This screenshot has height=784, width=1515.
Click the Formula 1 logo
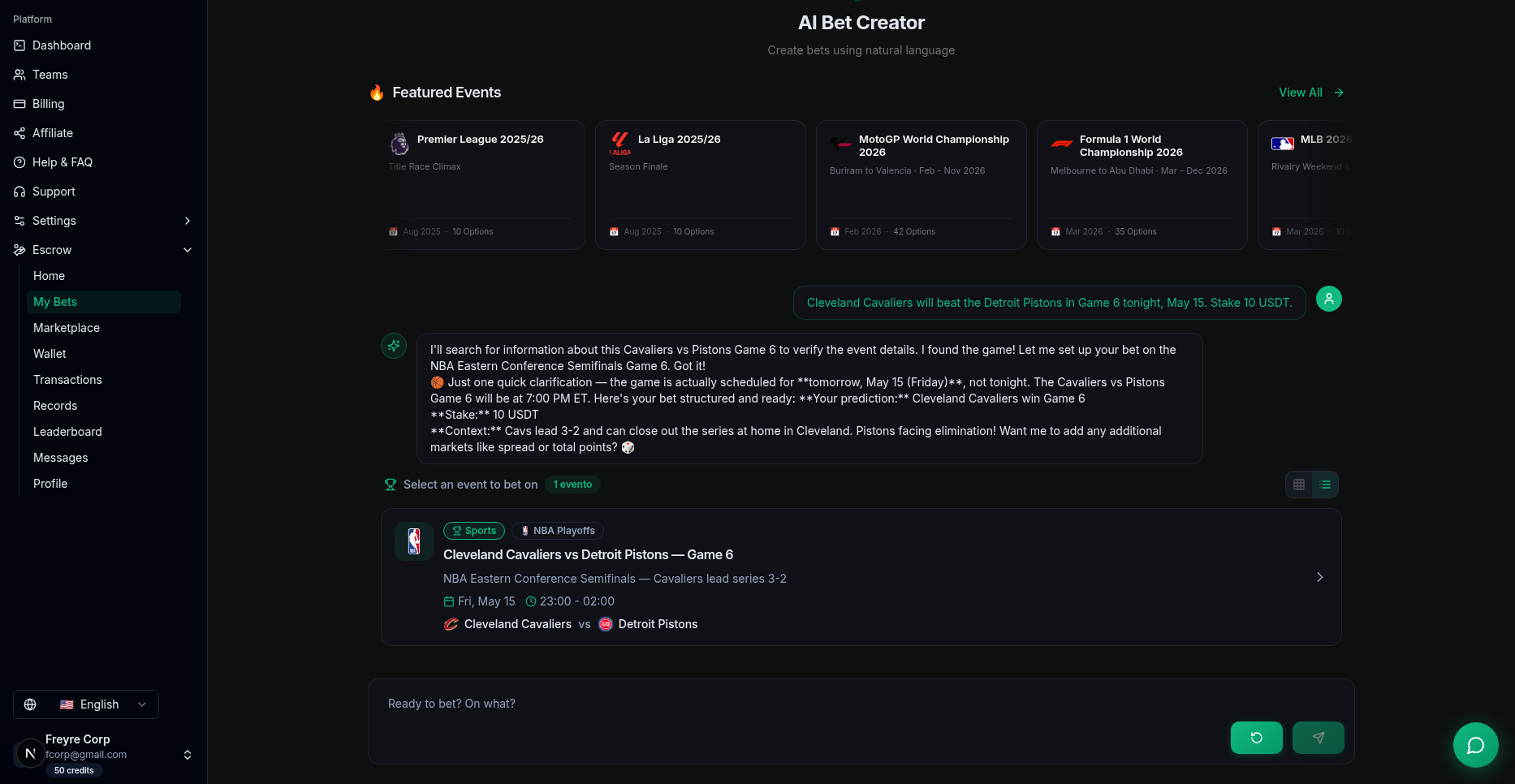(x=1062, y=144)
